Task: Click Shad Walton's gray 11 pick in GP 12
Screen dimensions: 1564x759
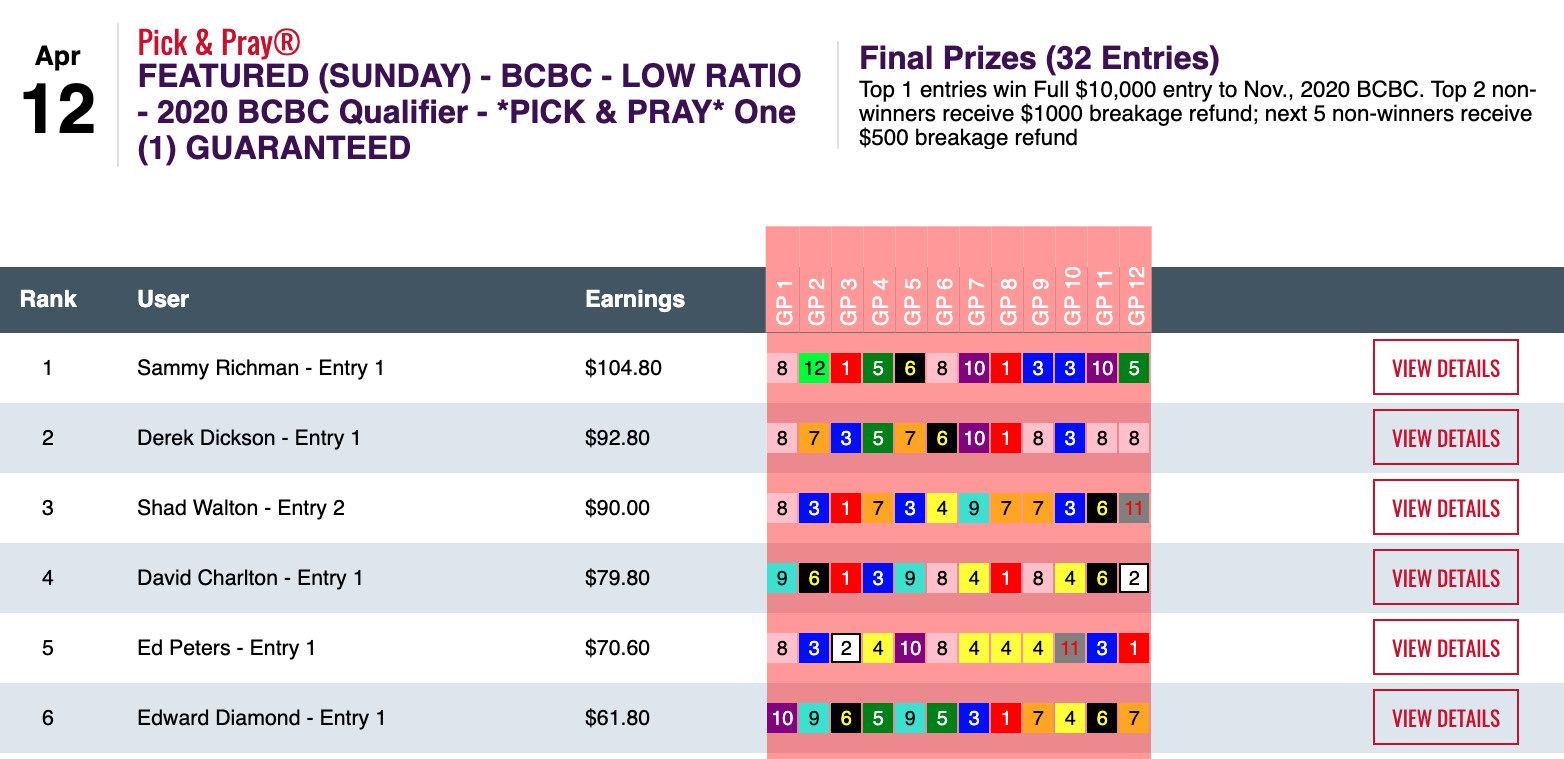Action: point(1134,508)
